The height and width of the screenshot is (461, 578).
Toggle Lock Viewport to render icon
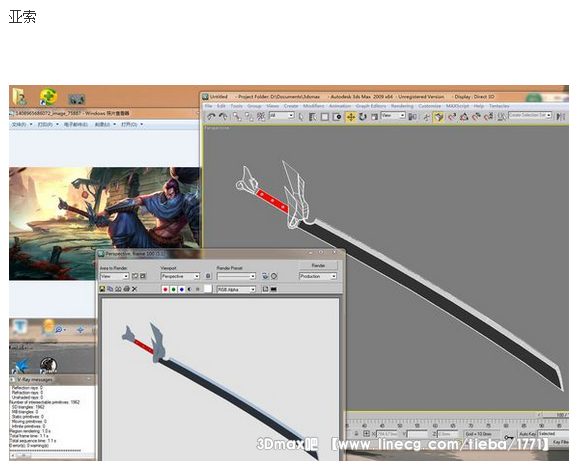click(208, 276)
